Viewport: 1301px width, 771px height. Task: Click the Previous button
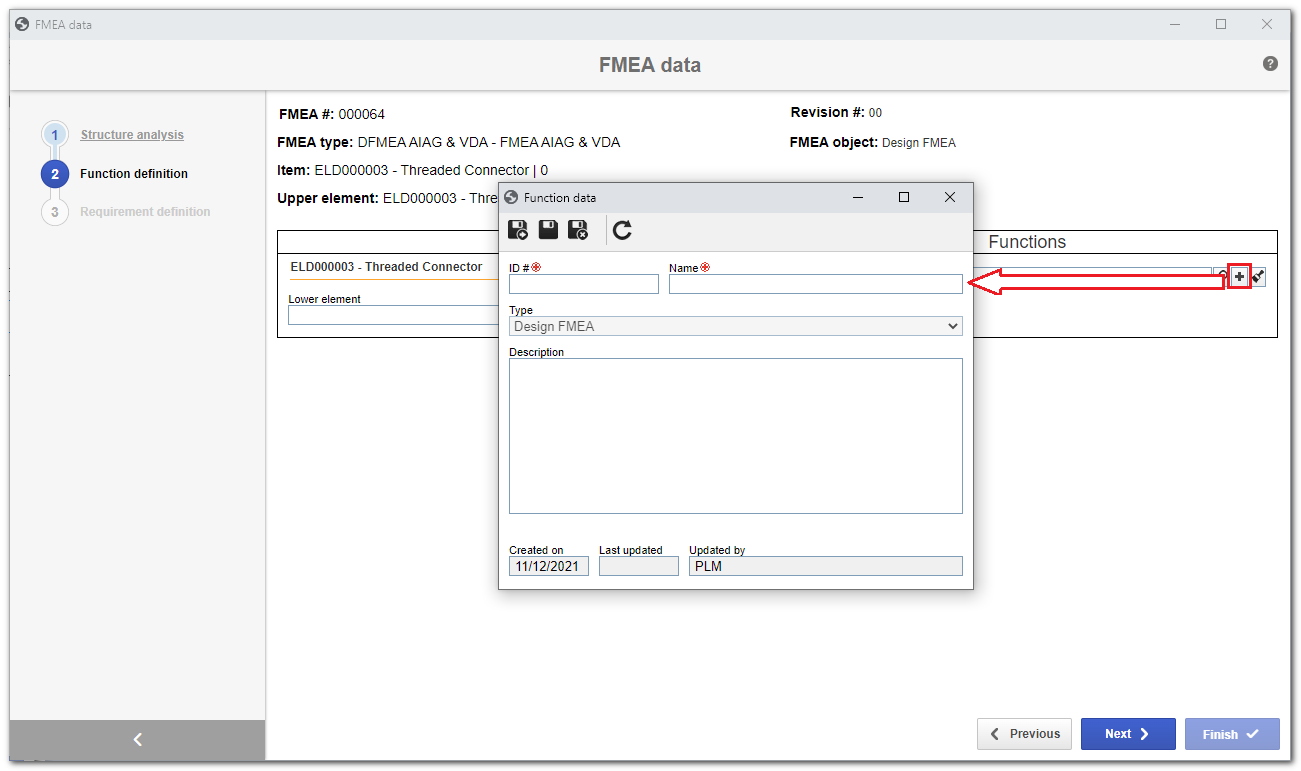click(1024, 734)
